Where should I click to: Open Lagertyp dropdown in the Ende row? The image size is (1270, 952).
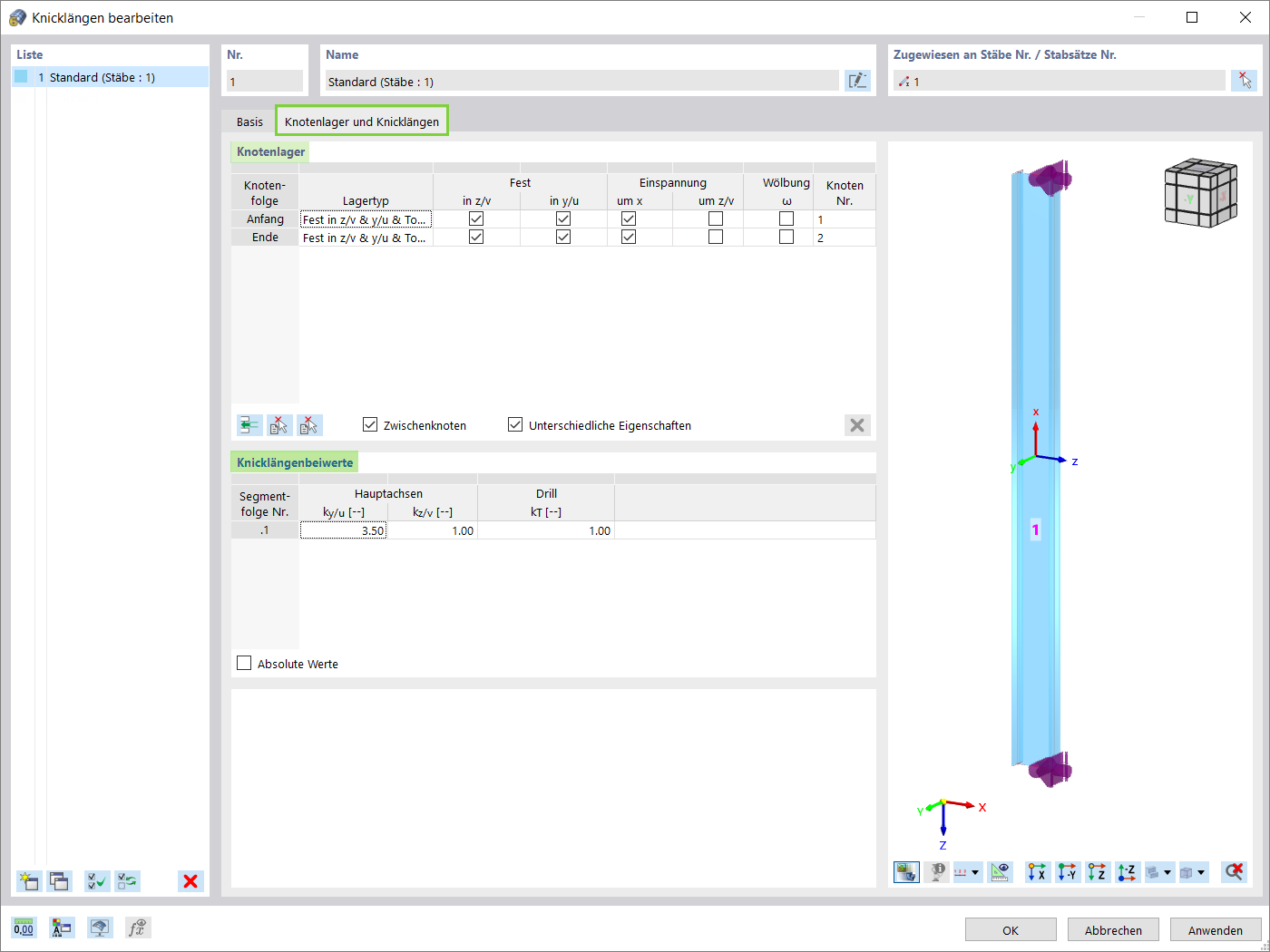(x=366, y=238)
